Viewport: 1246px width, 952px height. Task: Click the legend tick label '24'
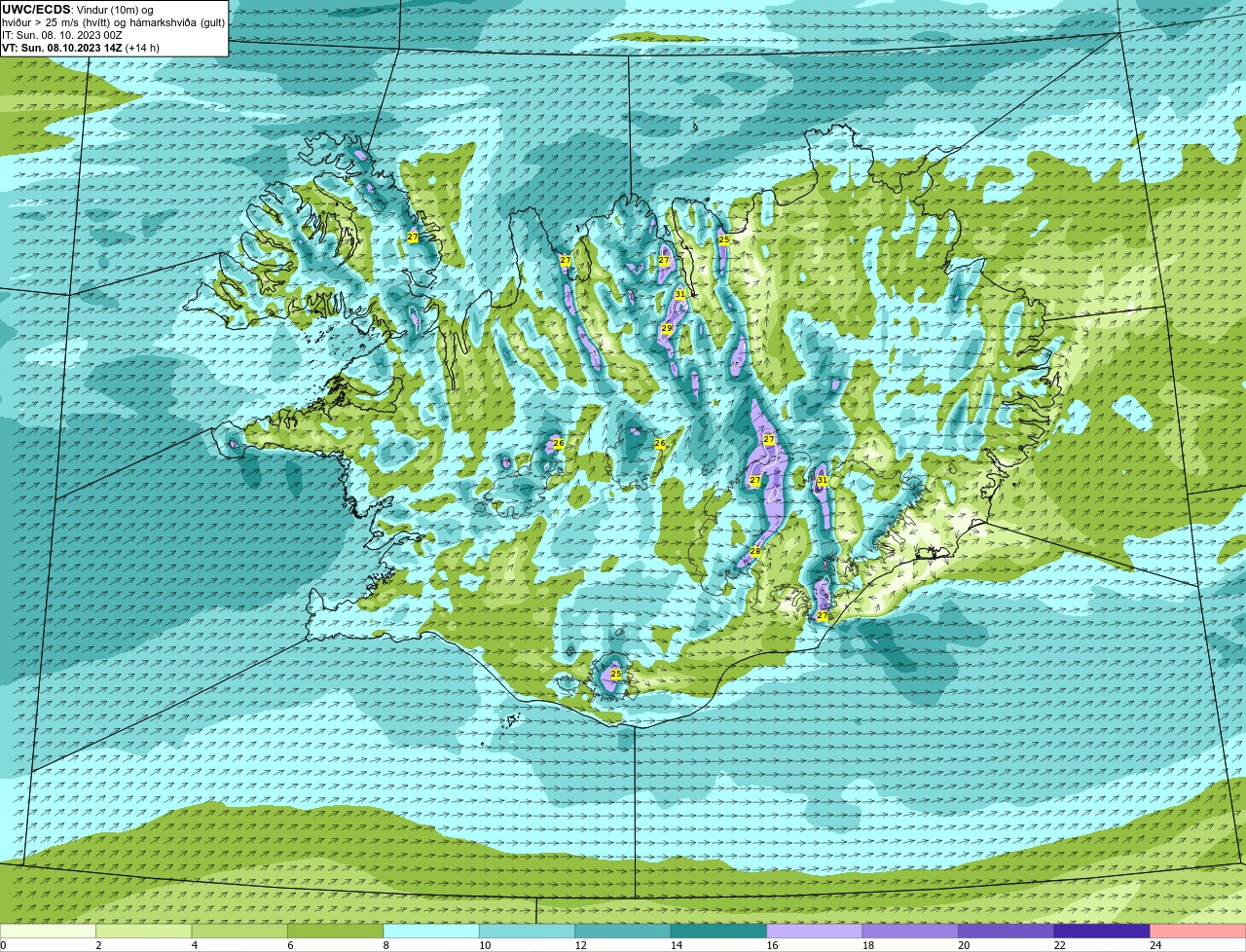(1154, 945)
